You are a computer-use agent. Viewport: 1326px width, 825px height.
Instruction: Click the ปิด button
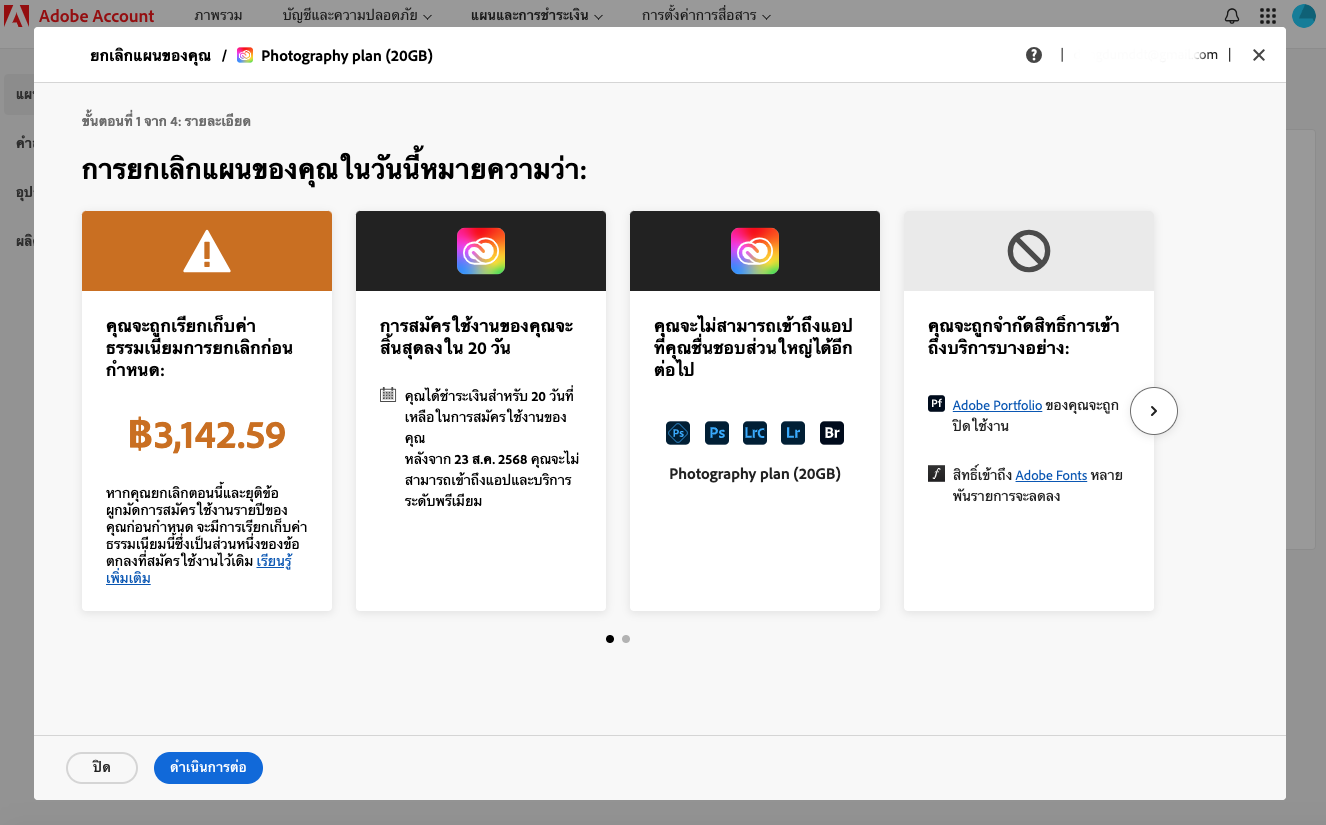[x=102, y=767]
